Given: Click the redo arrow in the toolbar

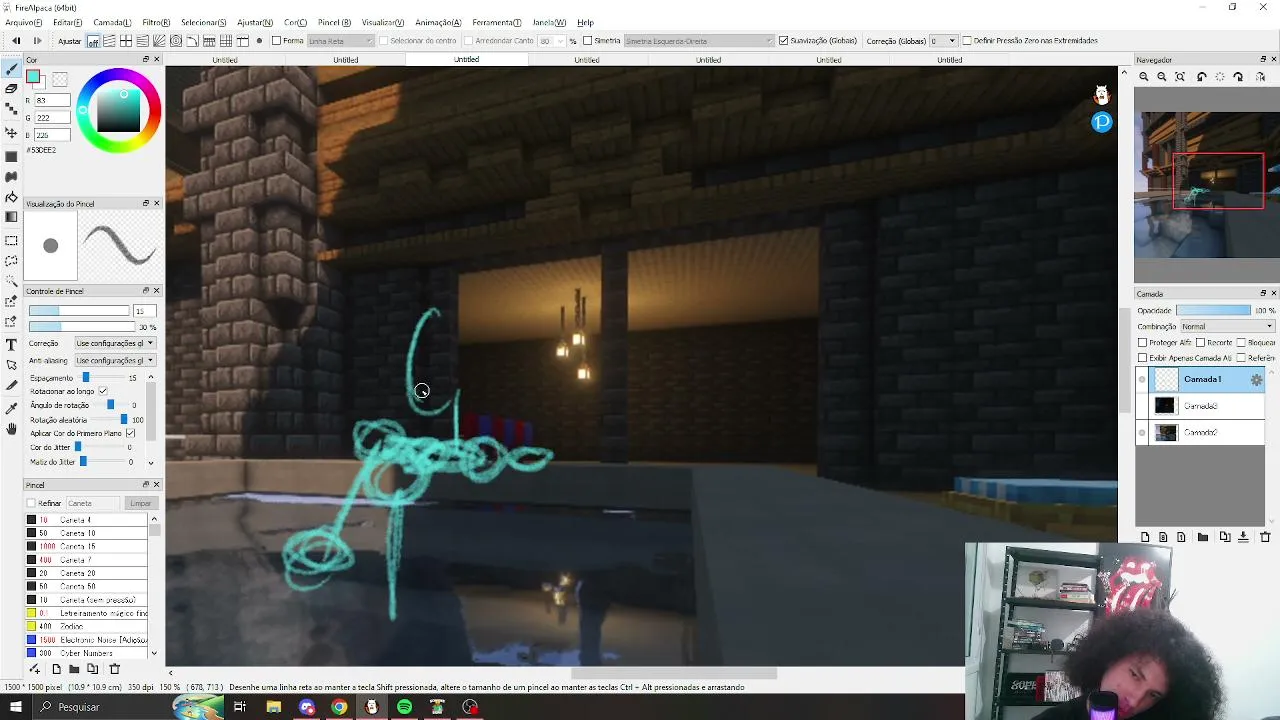Looking at the screenshot, I should pyautogui.click(x=38, y=41).
